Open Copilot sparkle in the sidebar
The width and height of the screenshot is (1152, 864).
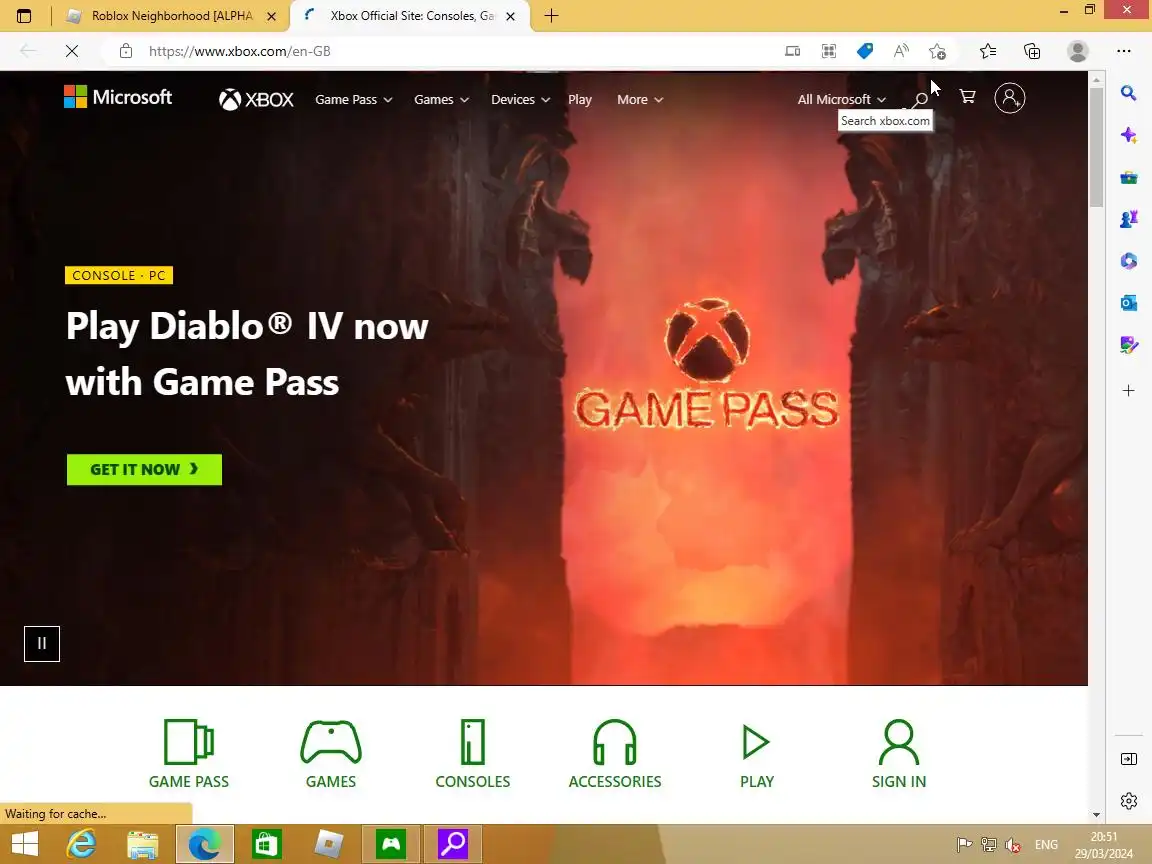[1128, 135]
